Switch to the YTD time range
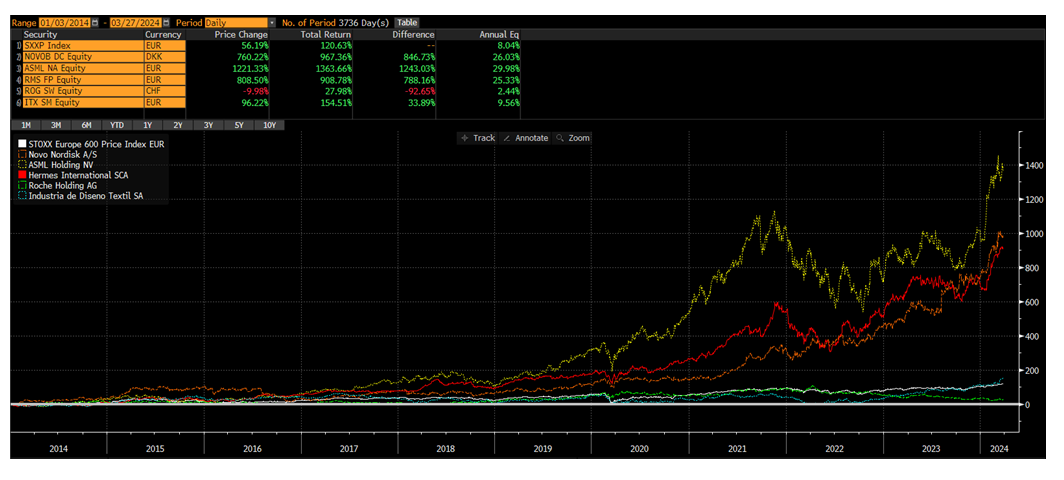1064x480 pixels. pyautogui.click(x=117, y=125)
